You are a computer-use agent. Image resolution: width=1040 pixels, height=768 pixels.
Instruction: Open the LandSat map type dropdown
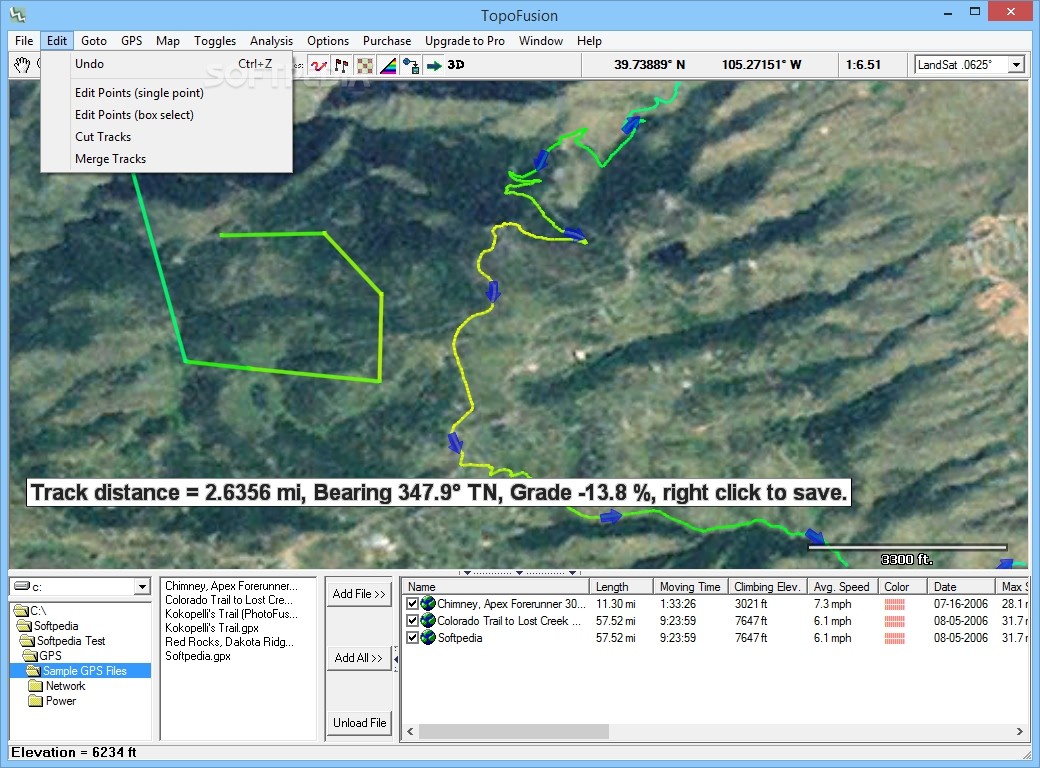click(x=1016, y=65)
